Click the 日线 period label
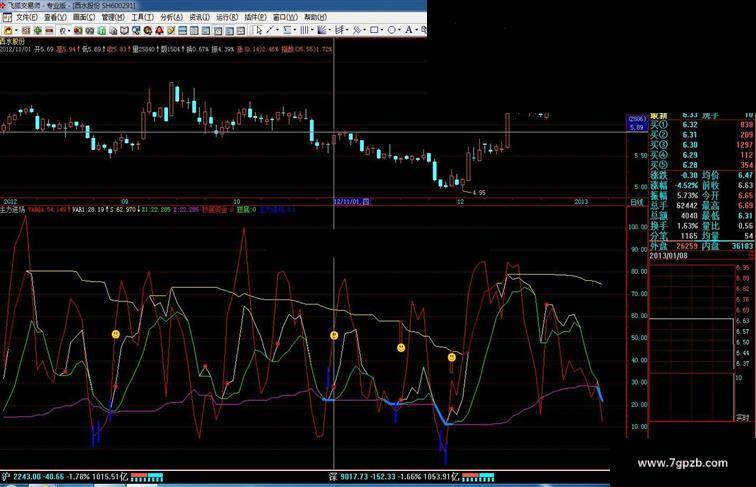This screenshot has height=487, width=756. point(636,202)
